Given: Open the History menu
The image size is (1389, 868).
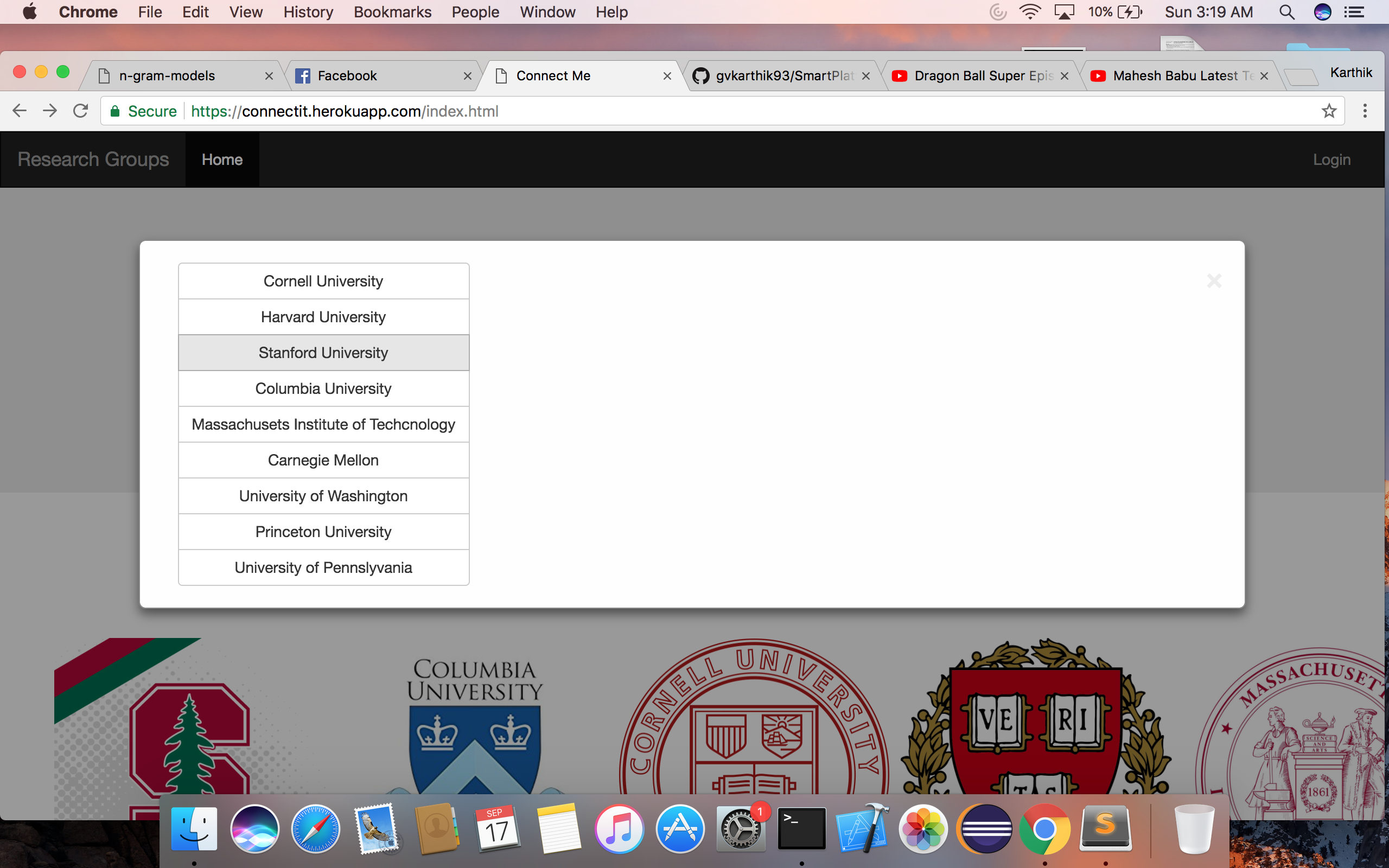Looking at the screenshot, I should click(308, 12).
